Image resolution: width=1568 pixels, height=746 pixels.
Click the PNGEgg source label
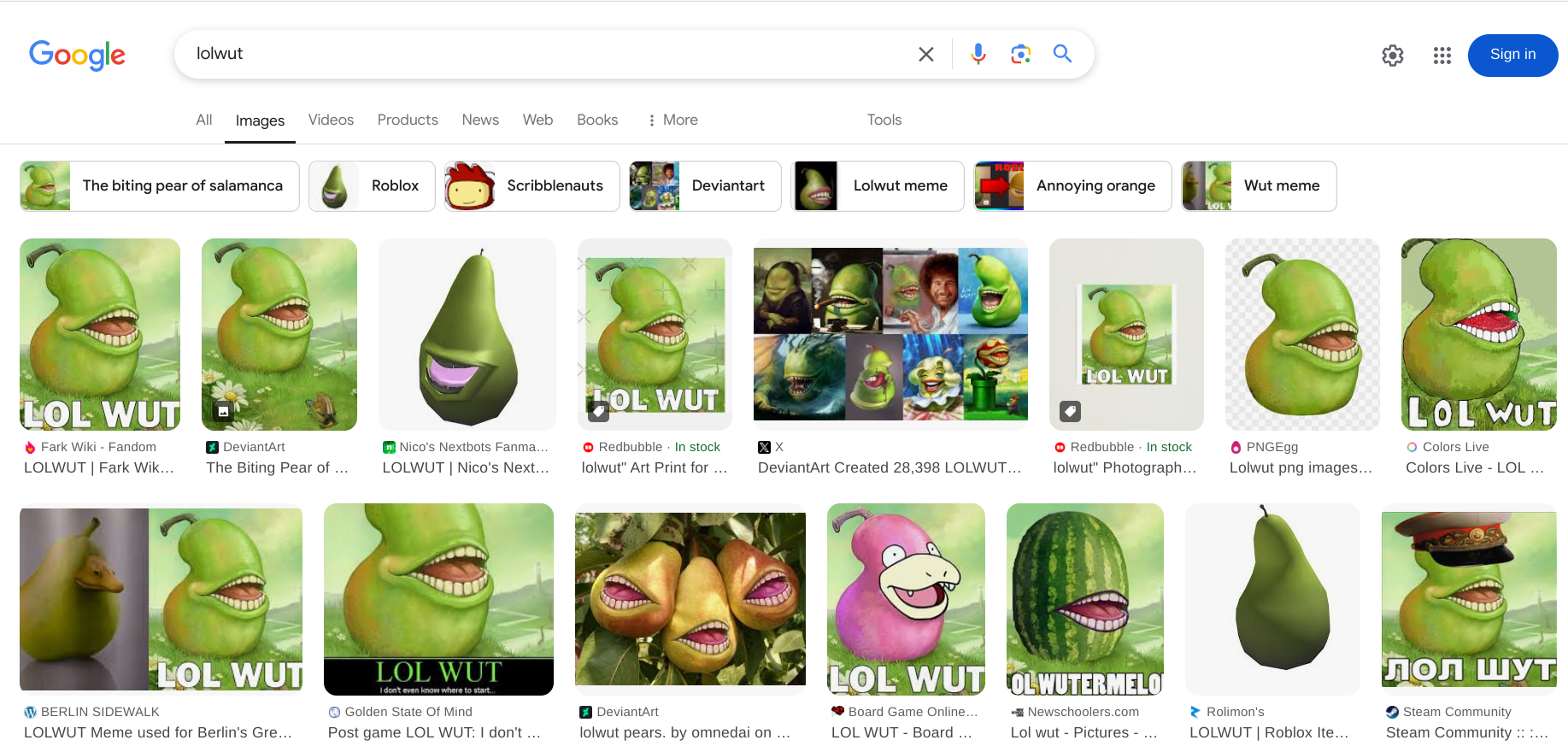(x=1271, y=447)
